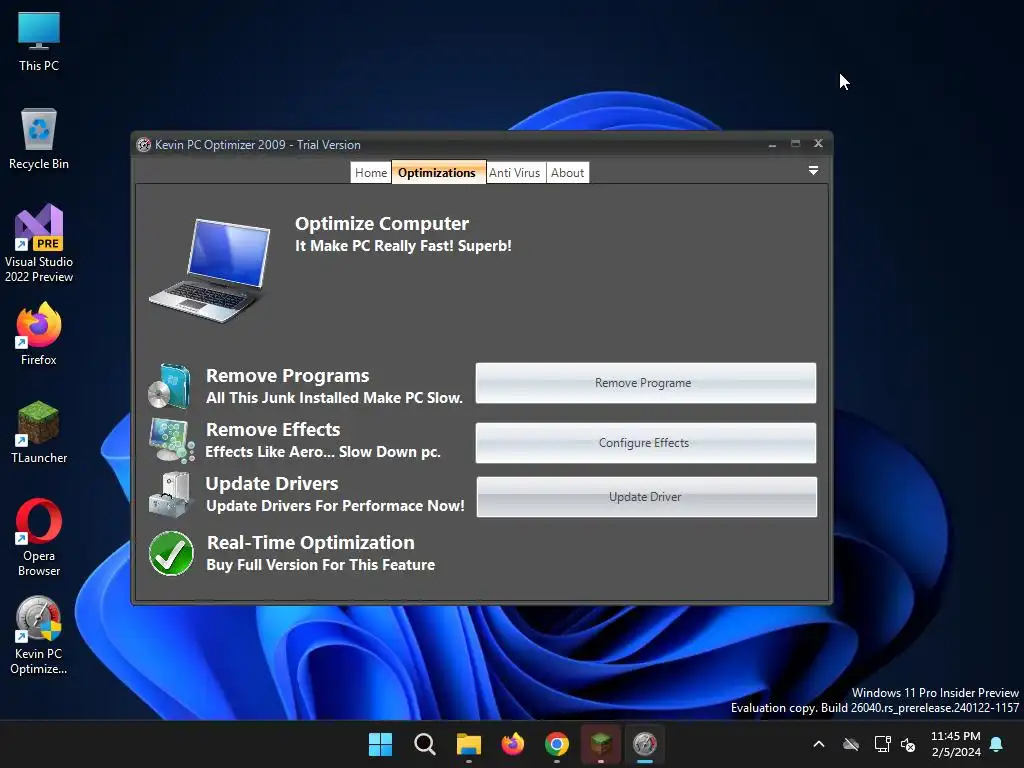Image resolution: width=1024 pixels, height=768 pixels.
Task: Click the Remove Programs software box icon
Action: [170, 387]
